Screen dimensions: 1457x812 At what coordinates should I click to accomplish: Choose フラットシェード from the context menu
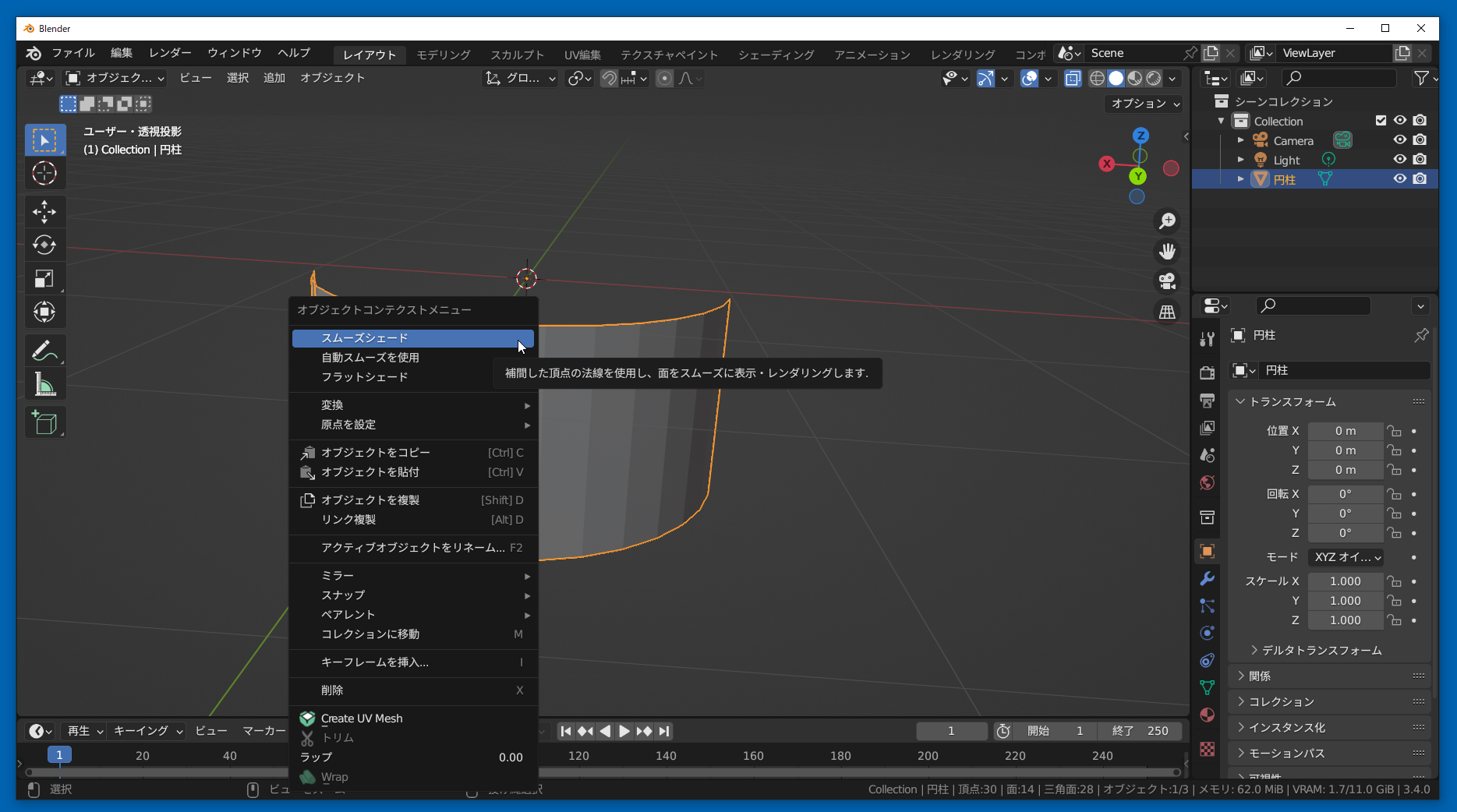pyautogui.click(x=365, y=377)
